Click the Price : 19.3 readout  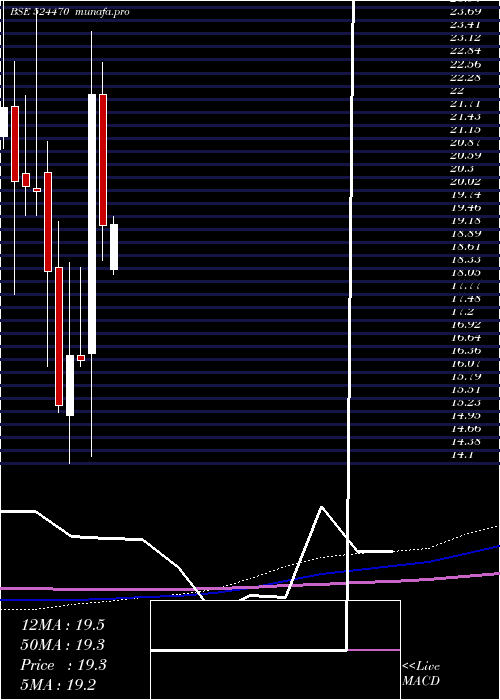(63, 665)
